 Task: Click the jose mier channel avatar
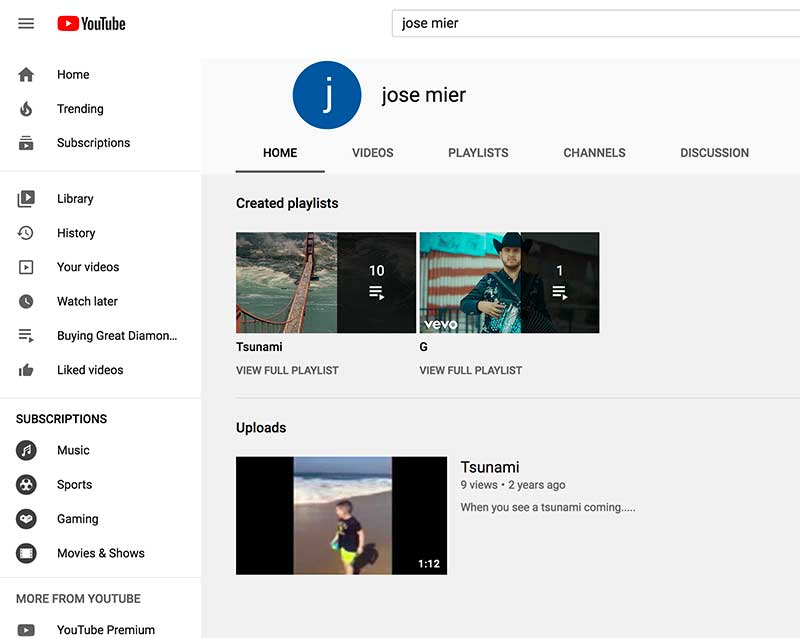tap(327, 95)
